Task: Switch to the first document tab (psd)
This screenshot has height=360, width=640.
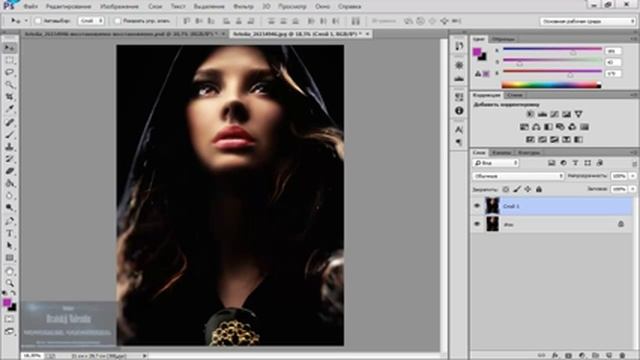Action: pyautogui.click(x=121, y=34)
